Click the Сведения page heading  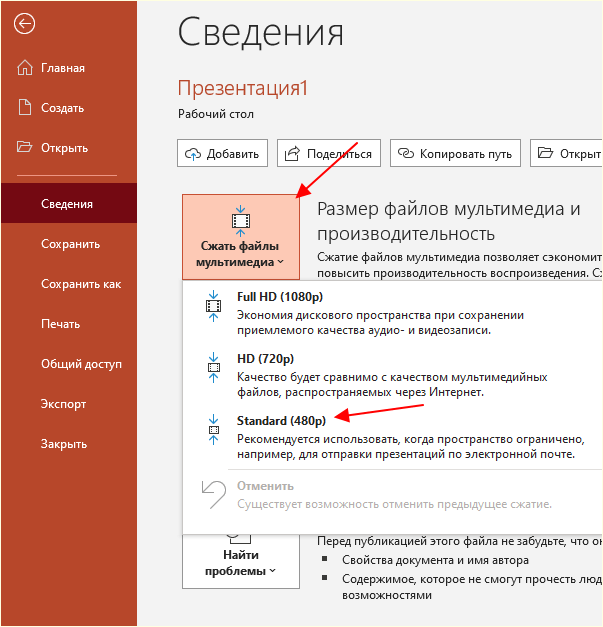coord(260,33)
